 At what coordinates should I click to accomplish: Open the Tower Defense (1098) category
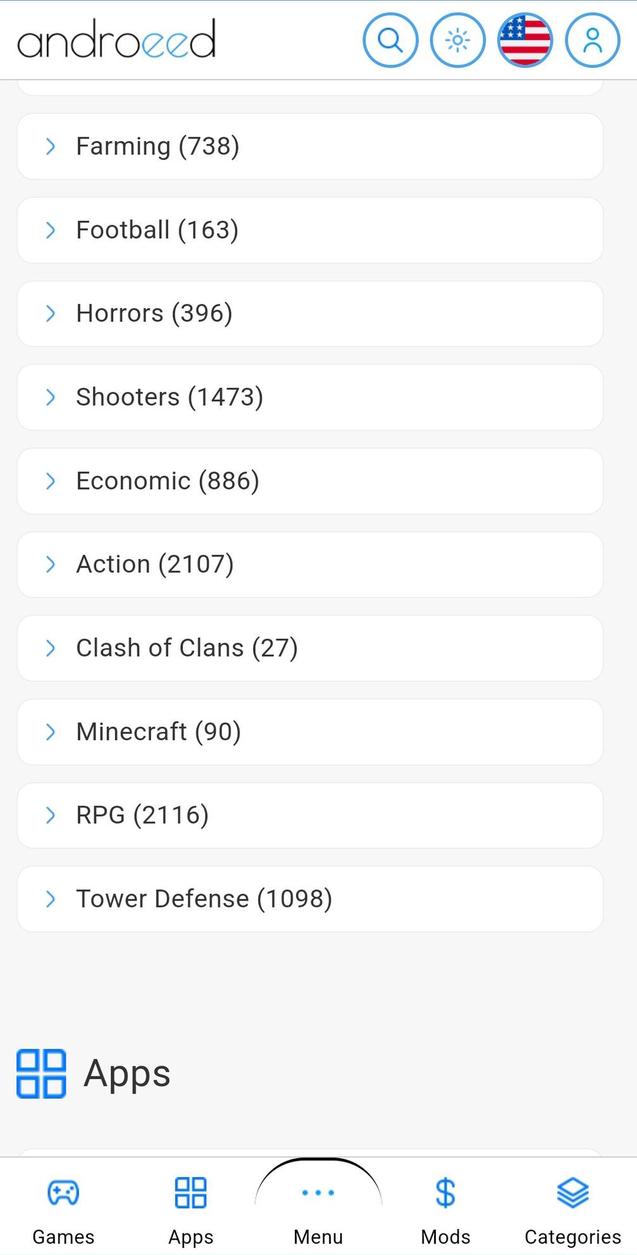(204, 899)
